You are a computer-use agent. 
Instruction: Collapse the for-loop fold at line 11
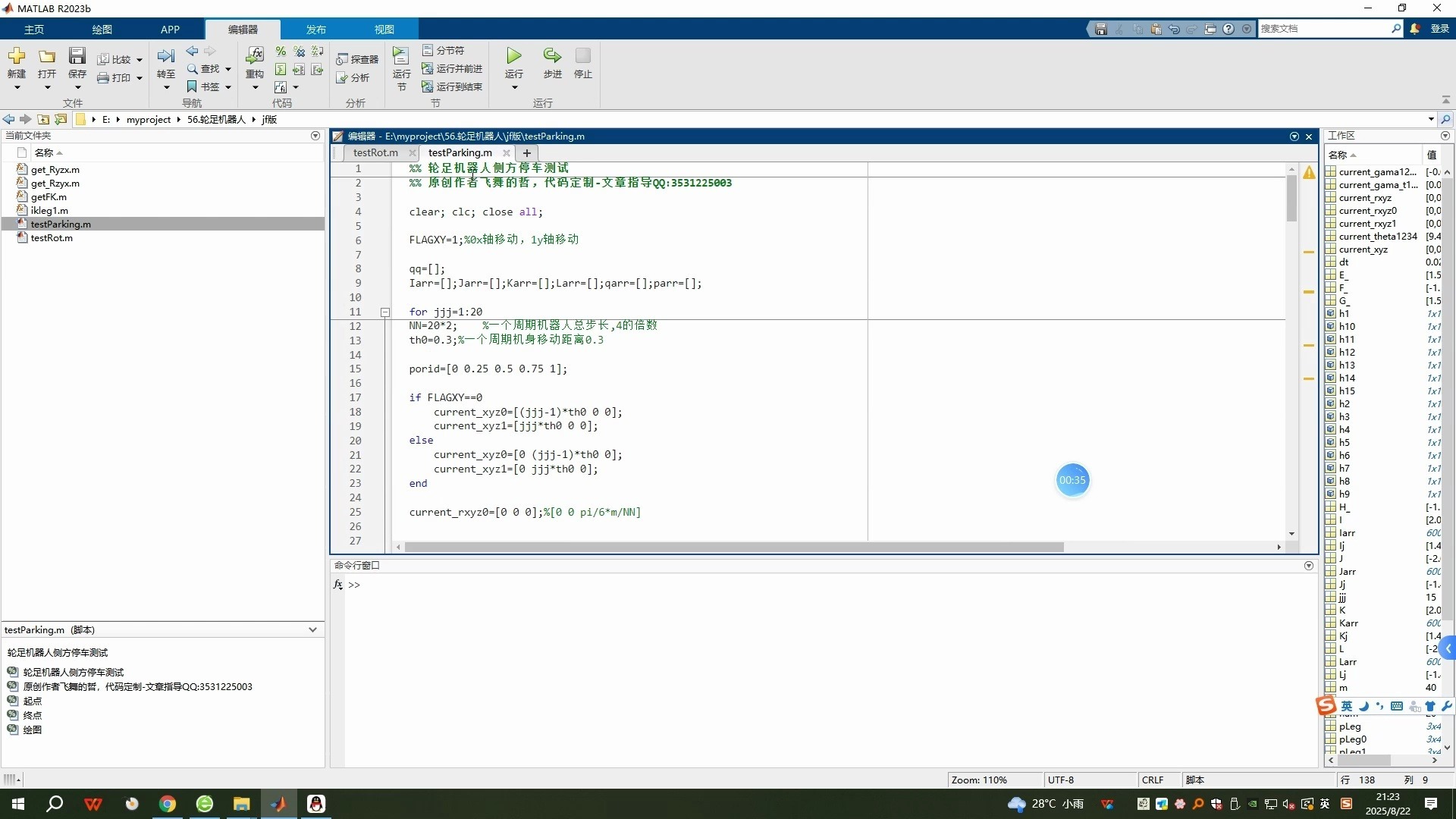pos(385,312)
